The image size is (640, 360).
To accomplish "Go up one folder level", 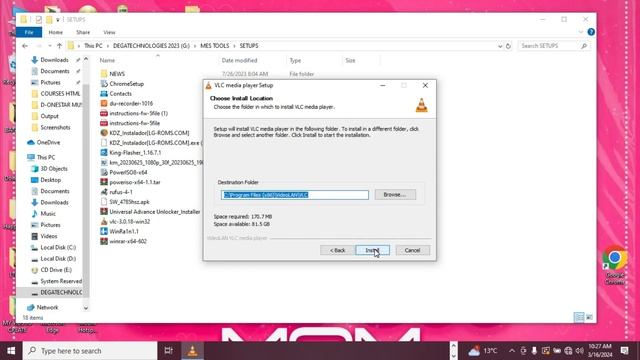I will click(x=60, y=46).
